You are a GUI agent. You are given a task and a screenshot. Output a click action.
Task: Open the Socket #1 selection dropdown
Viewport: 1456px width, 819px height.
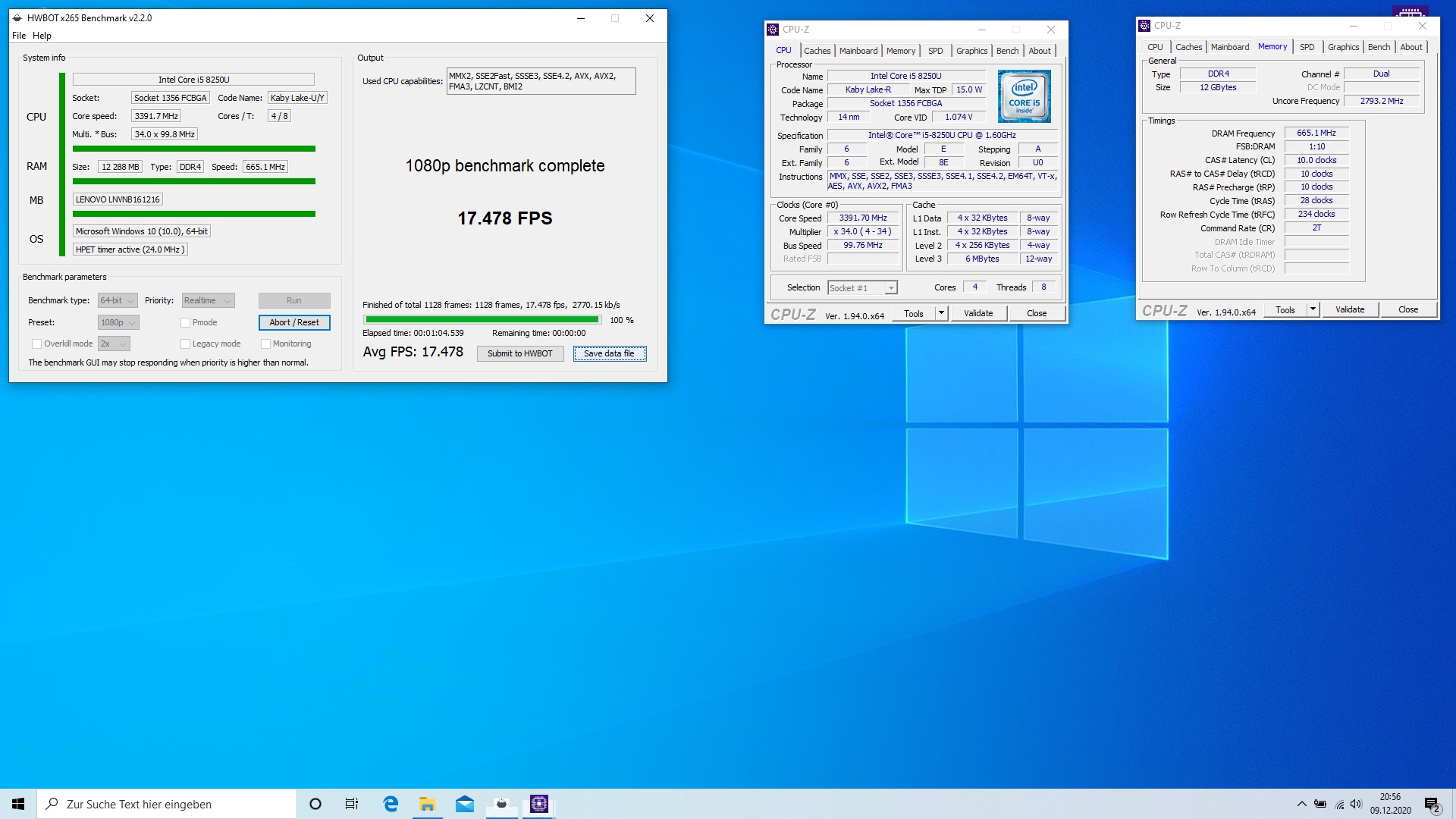862,287
